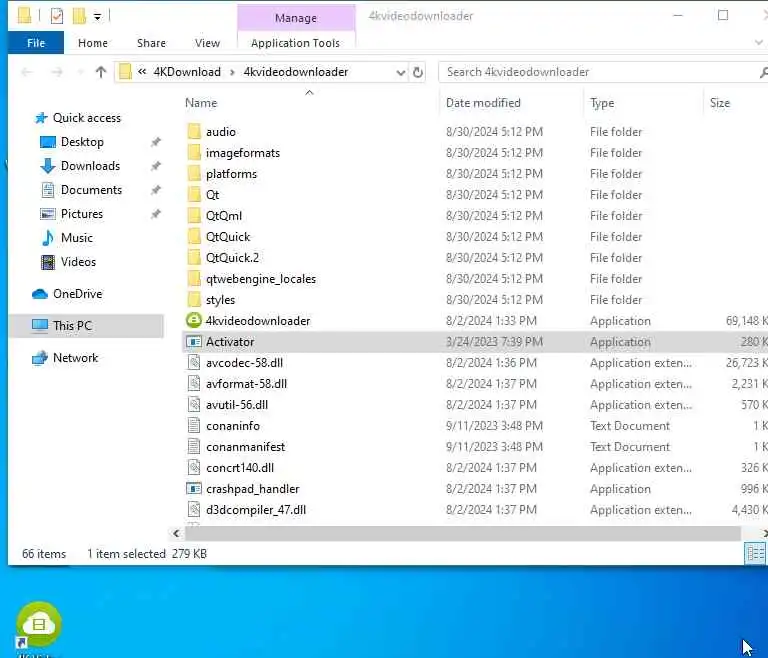
Task: Open the Customize Quick Access Toolbar dropdown
Action: (97, 17)
